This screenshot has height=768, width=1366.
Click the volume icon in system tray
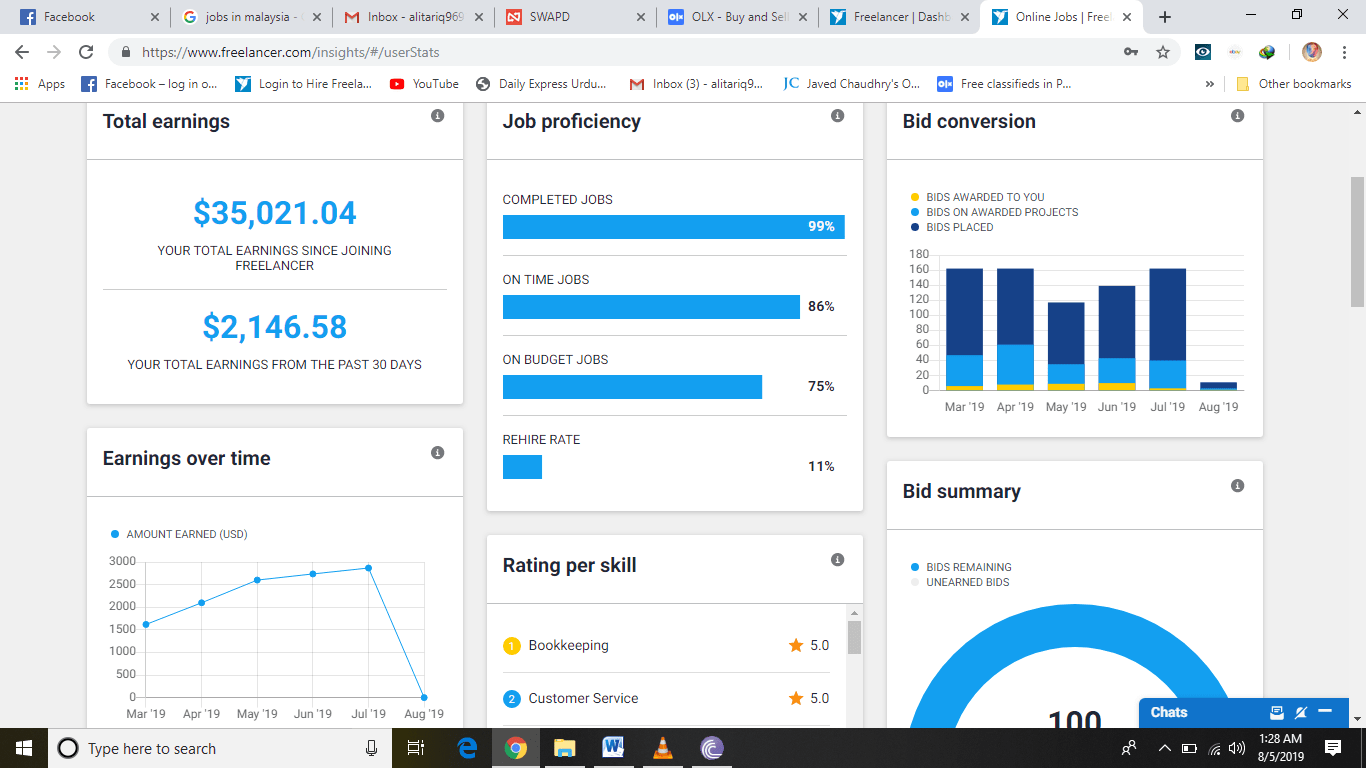point(1237,748)
